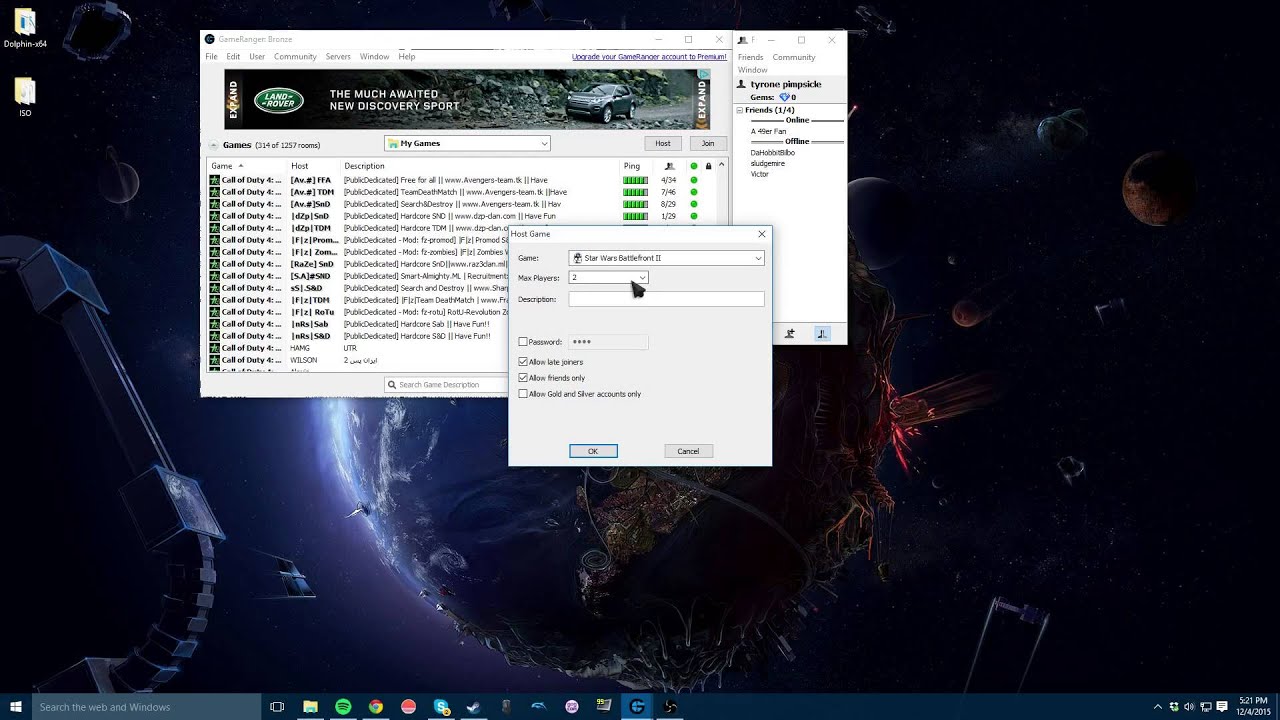Screen dimensions: 1280x720
Task: Open Community menu in friends window
Action: point(794,57)
